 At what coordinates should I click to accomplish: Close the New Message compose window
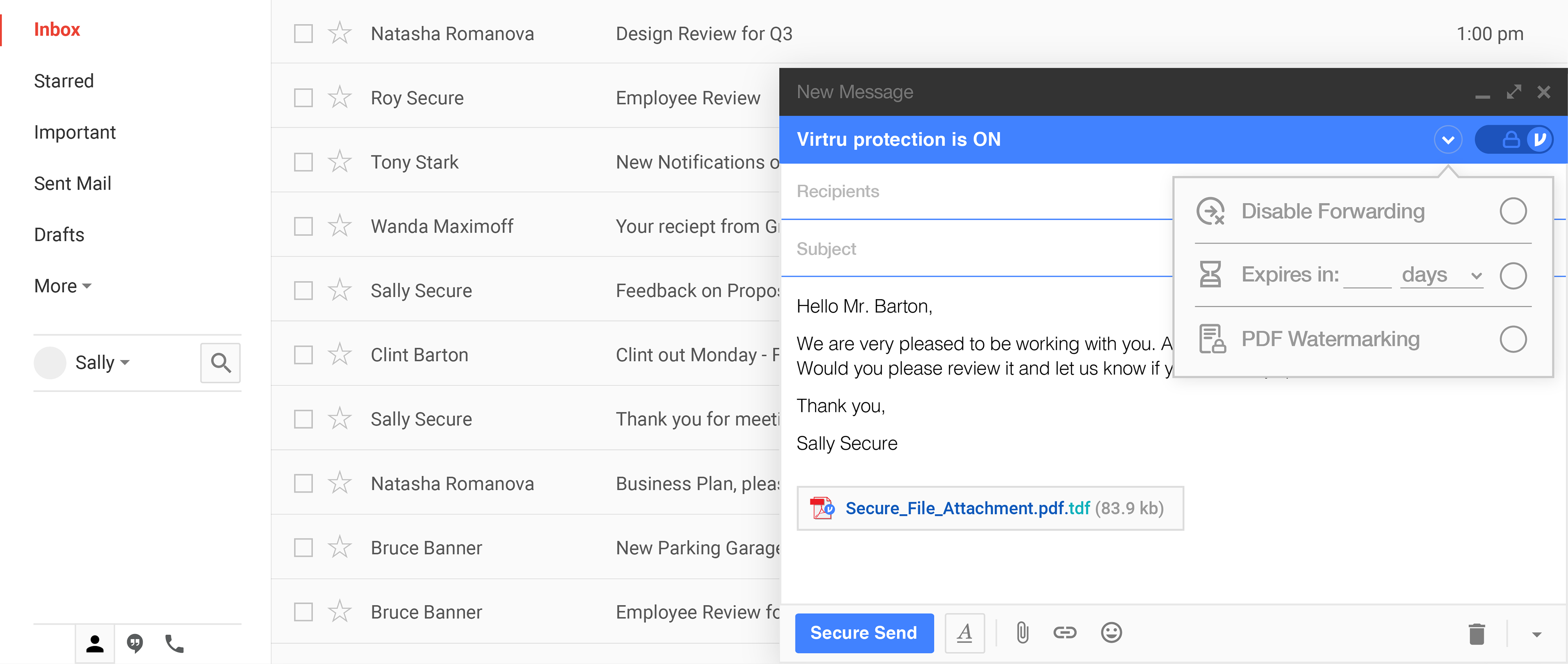click(x=1543, y=92)
